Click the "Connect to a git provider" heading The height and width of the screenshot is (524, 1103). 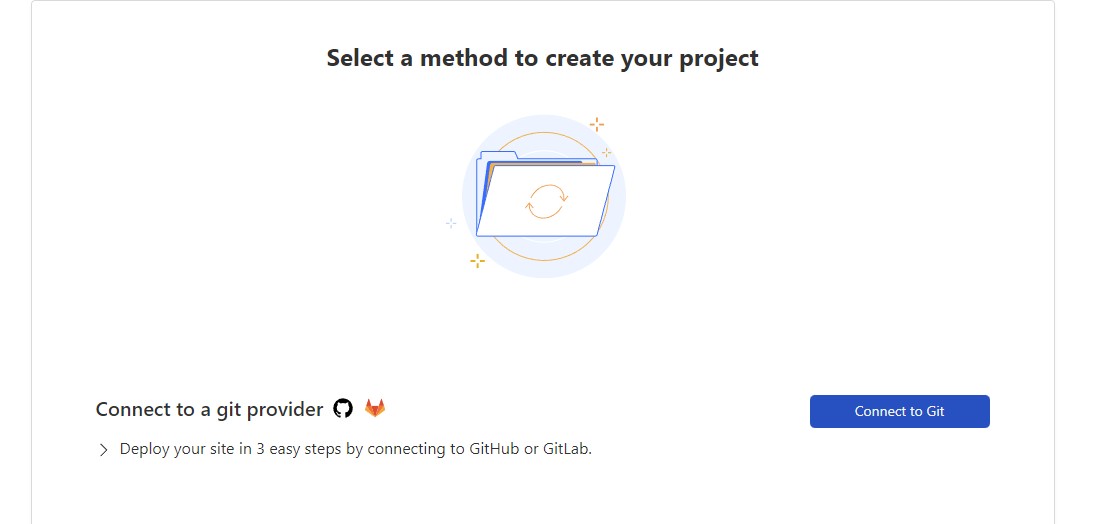(210, 409)
